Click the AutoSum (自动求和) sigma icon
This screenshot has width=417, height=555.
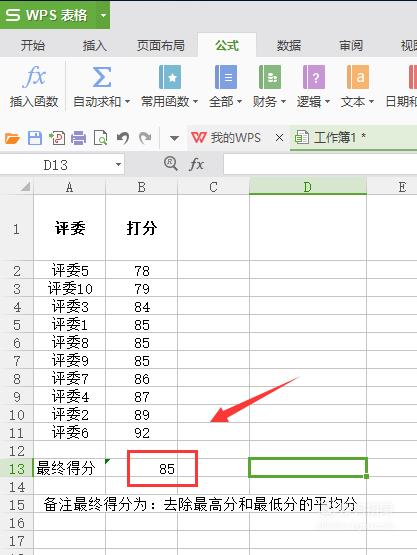click(x=102, y=77)
